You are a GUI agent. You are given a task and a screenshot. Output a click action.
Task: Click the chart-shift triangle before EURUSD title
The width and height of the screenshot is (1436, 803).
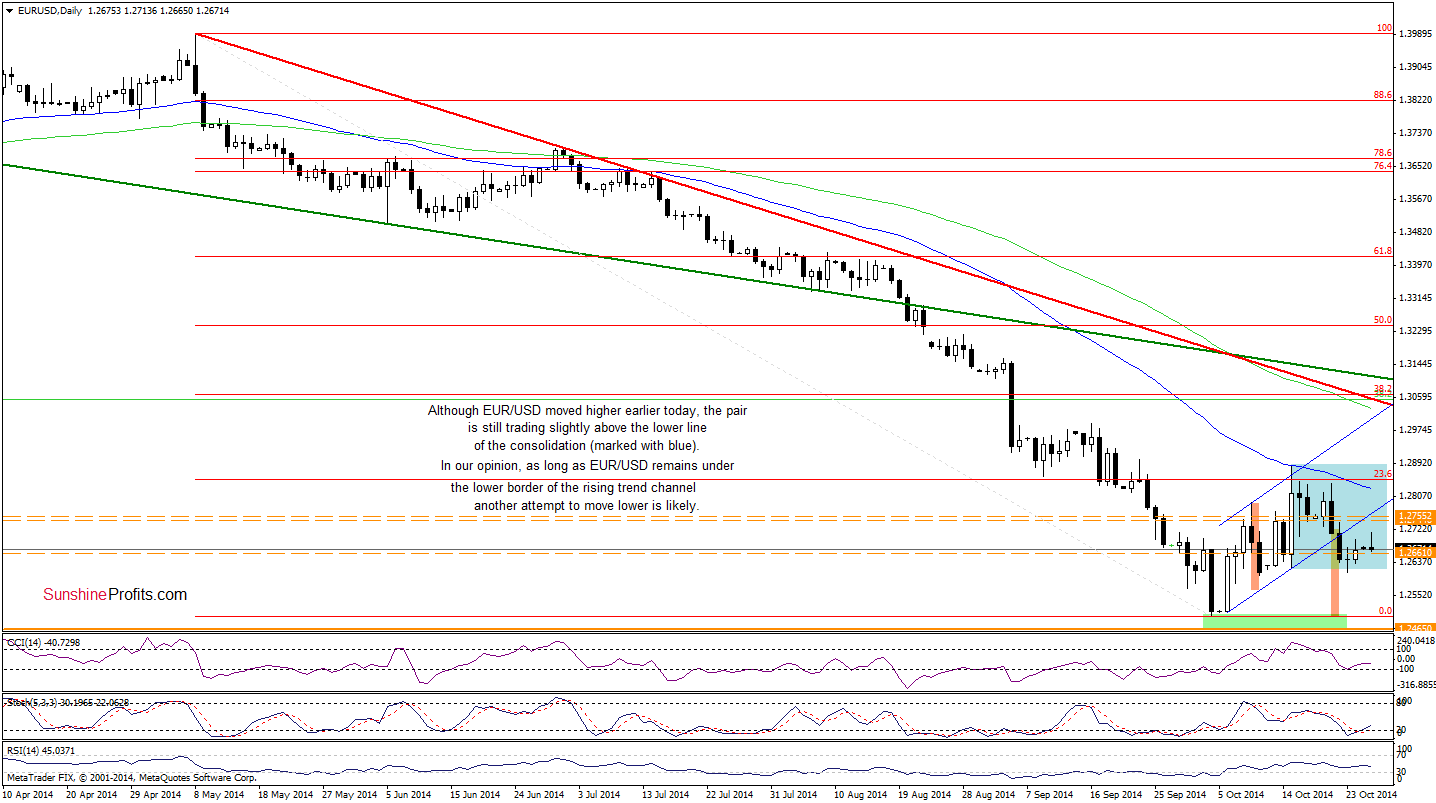click(7, 10)
